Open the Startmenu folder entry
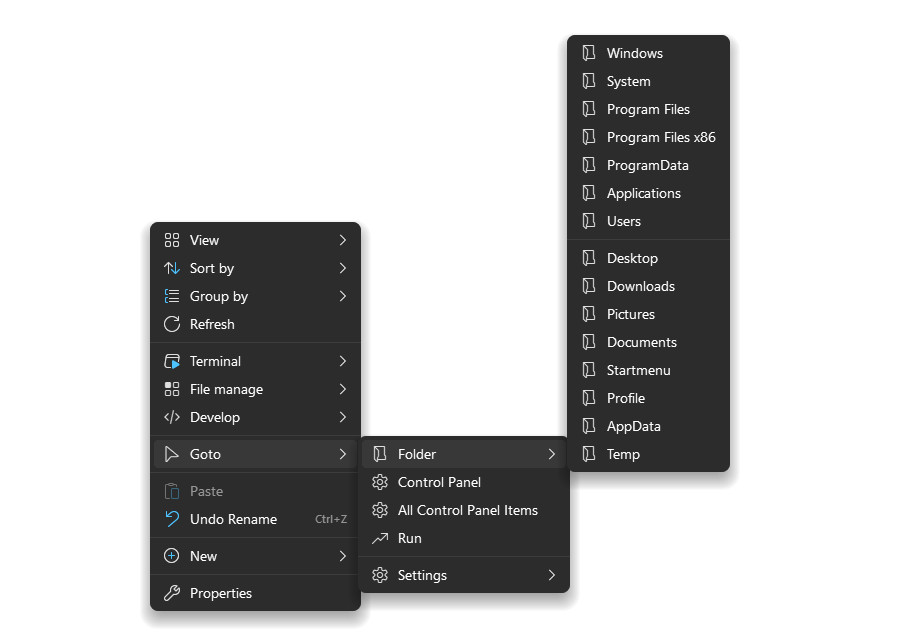900x640 pixels. coord(638,370)
